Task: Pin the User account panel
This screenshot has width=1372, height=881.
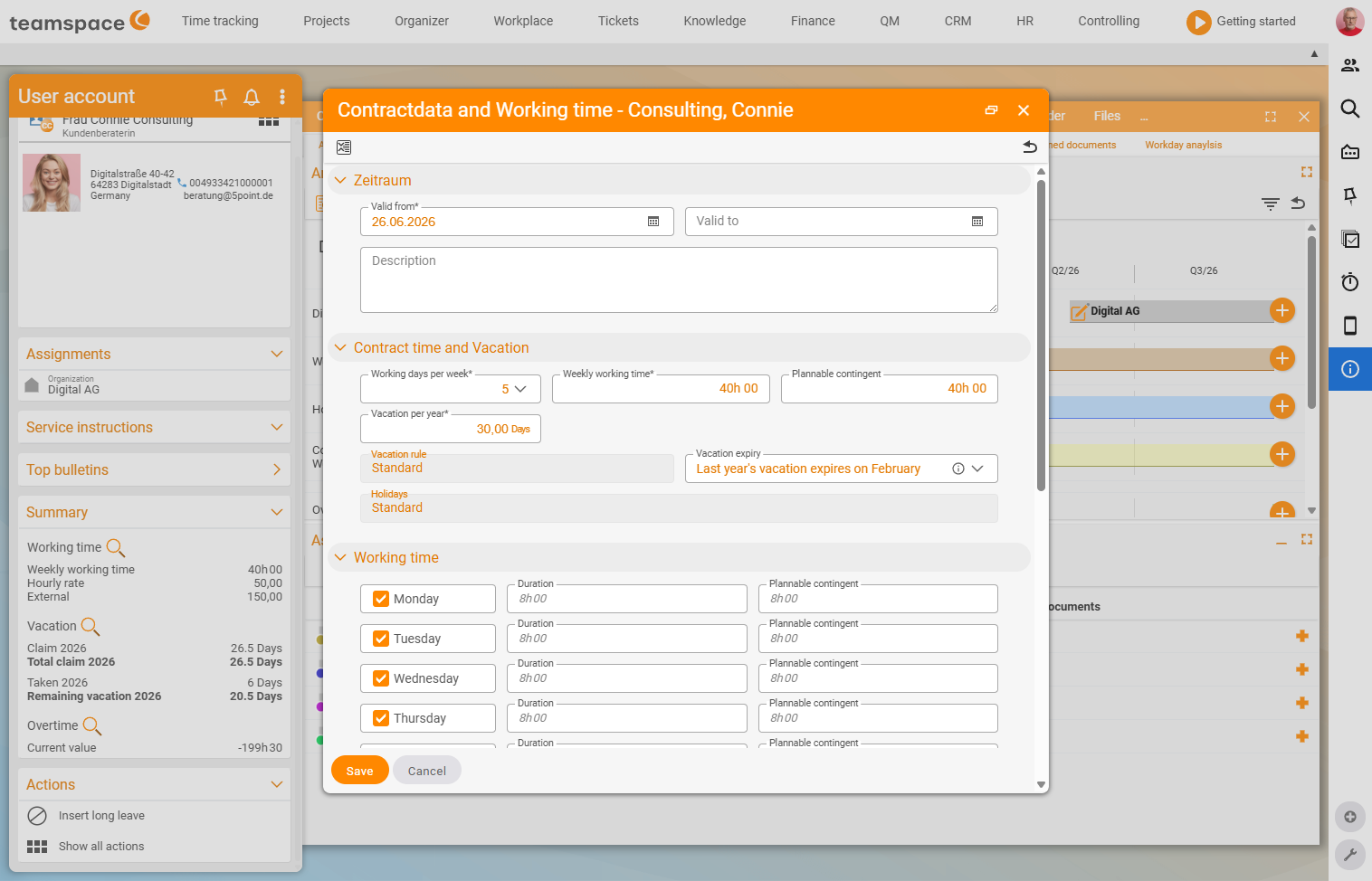Action: [220, 97]
